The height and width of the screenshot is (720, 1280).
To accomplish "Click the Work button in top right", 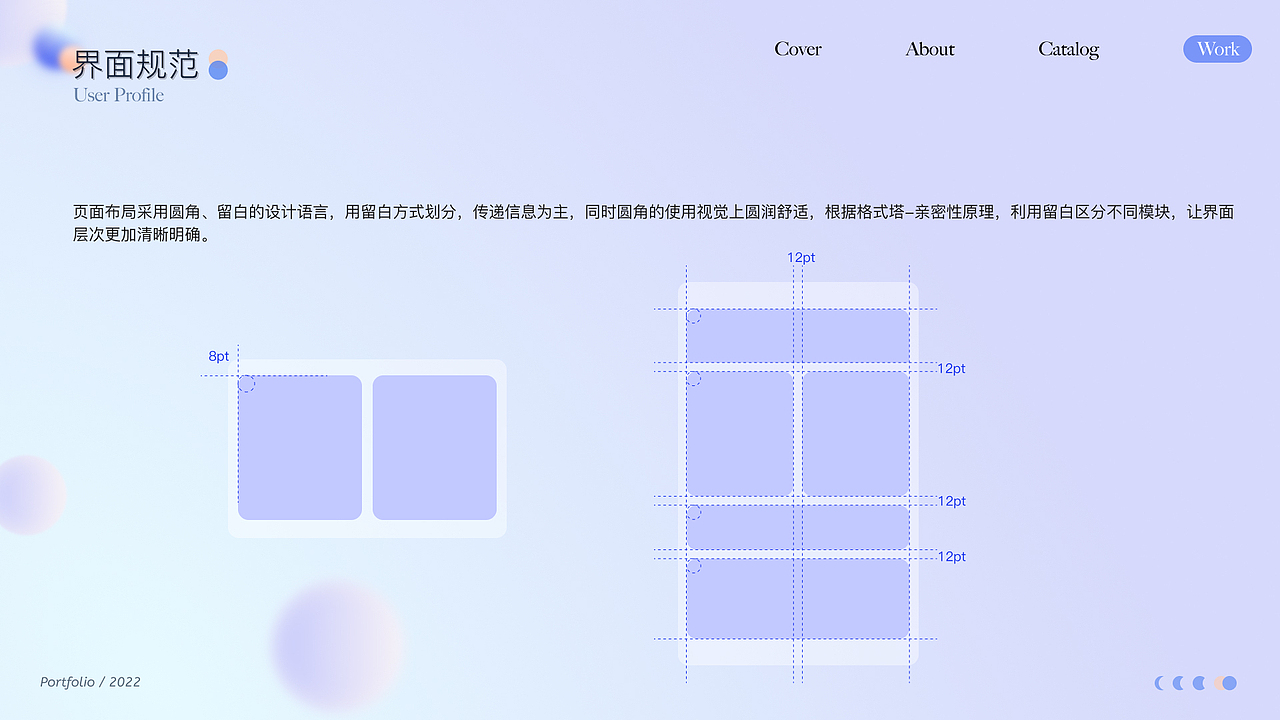I will click(x=1217, y=48).
